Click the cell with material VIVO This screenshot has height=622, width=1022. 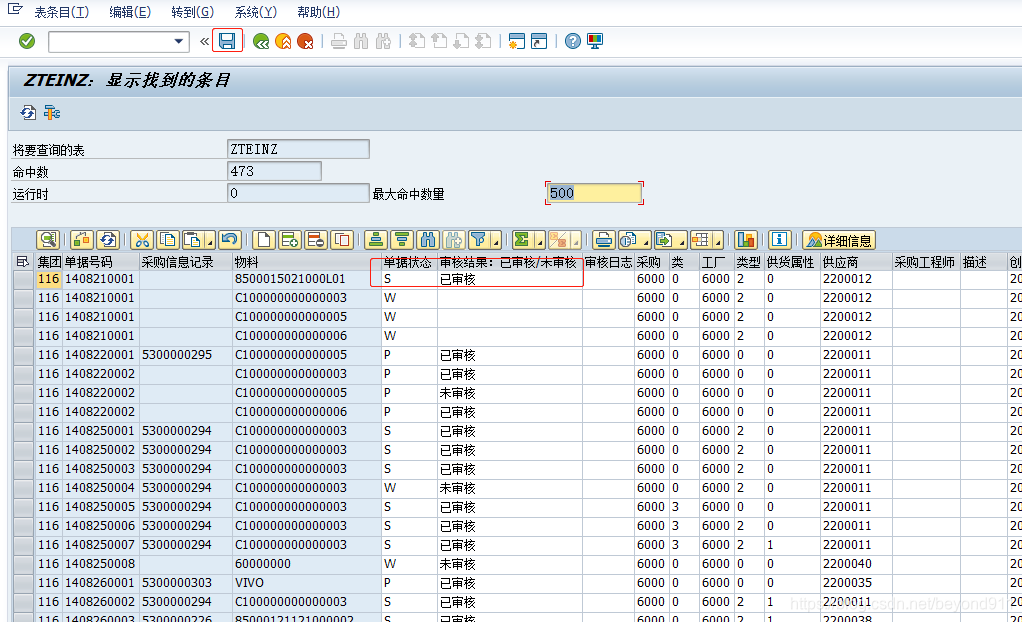tap(306, 583)
